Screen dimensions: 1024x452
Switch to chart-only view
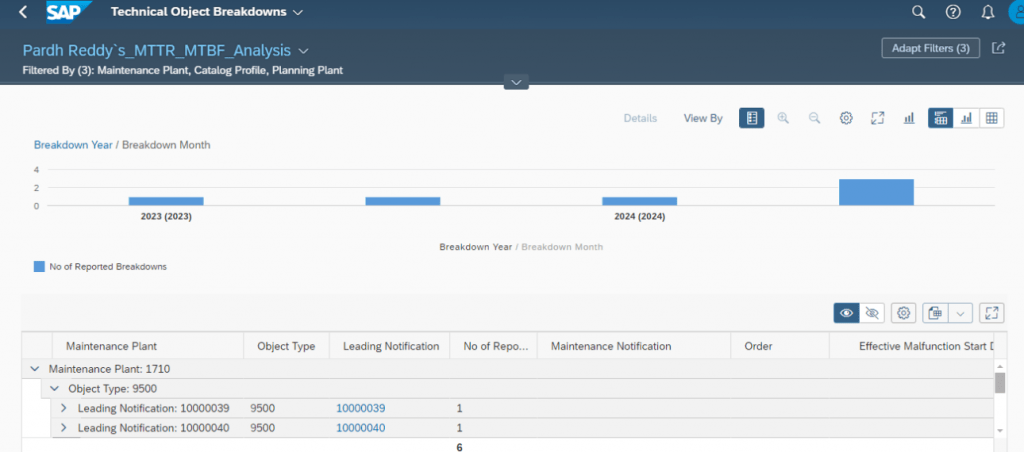[x=967, y=118]
